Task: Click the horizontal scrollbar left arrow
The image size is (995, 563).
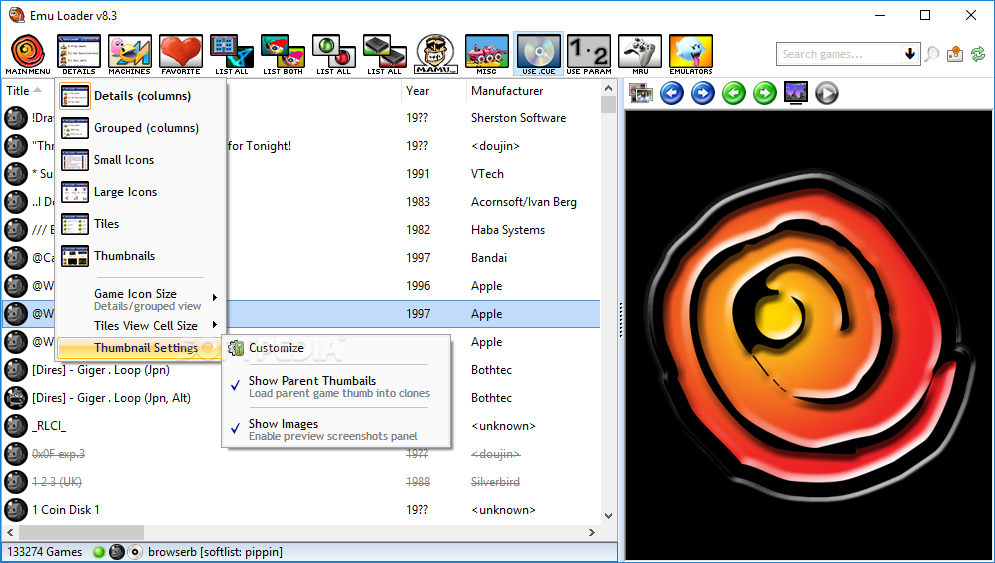Action: (10, 533)
